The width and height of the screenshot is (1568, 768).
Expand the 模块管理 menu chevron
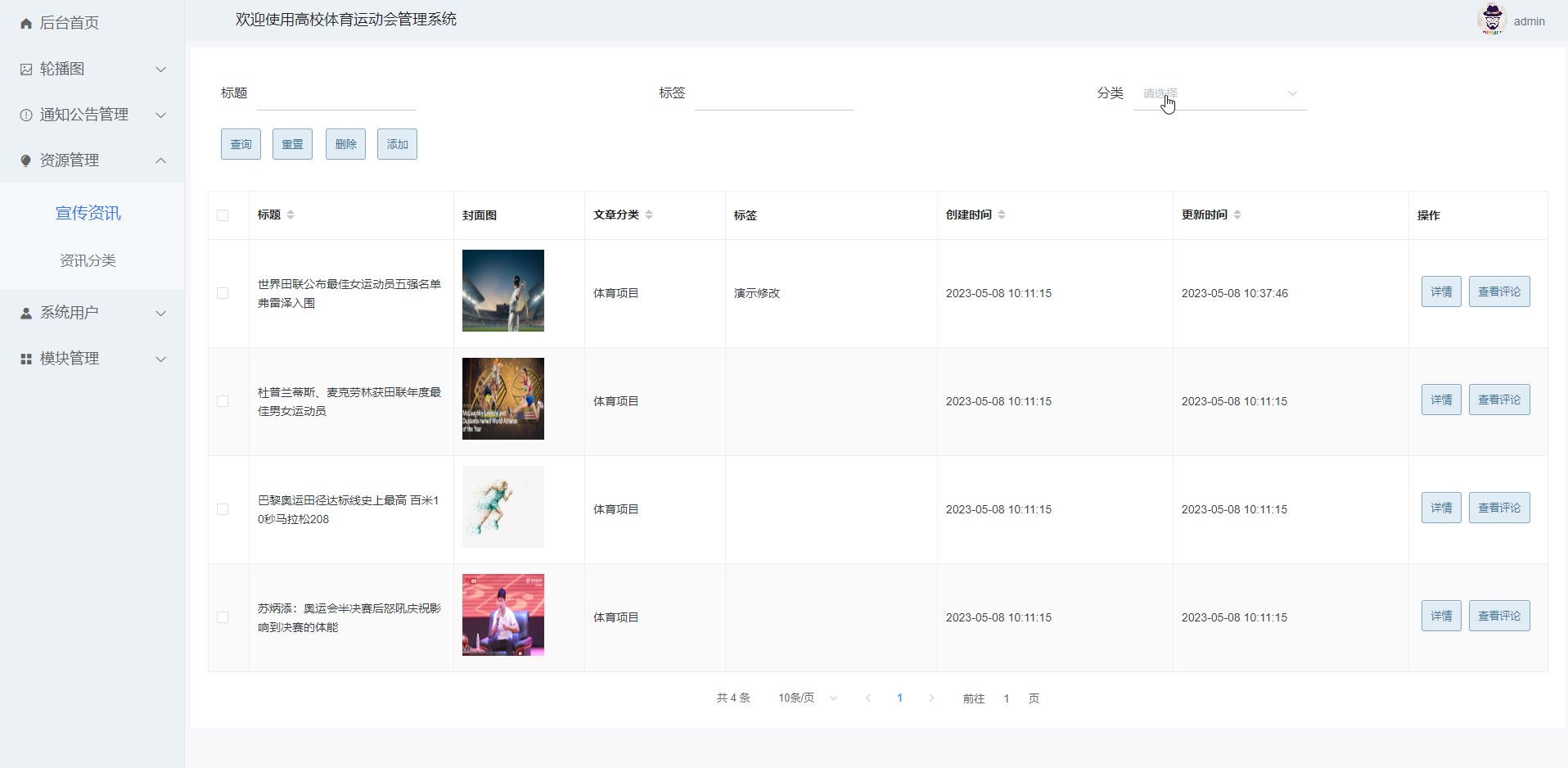161,359
